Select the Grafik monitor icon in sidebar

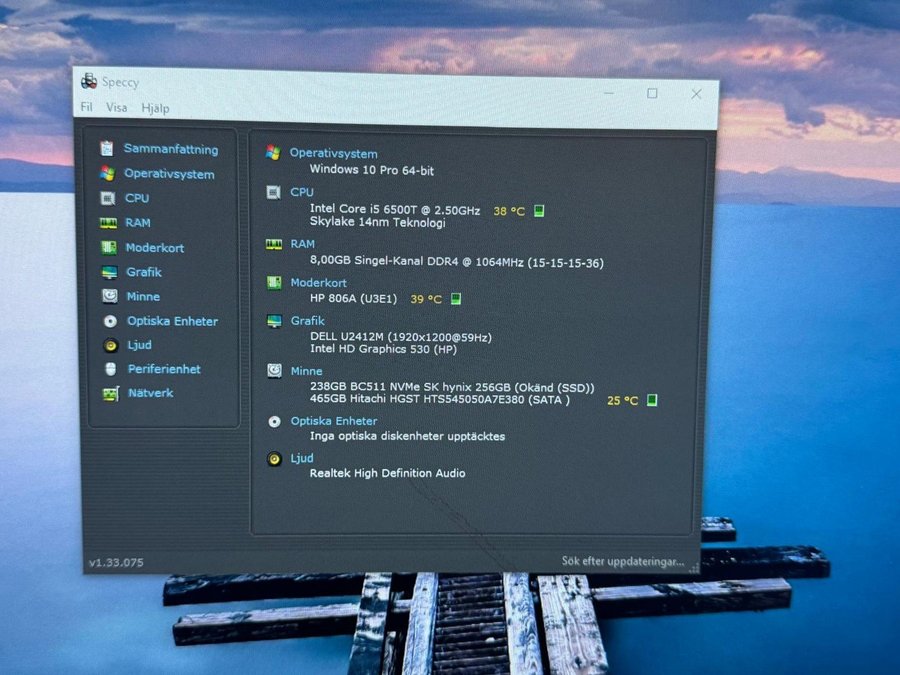point(108,272)
